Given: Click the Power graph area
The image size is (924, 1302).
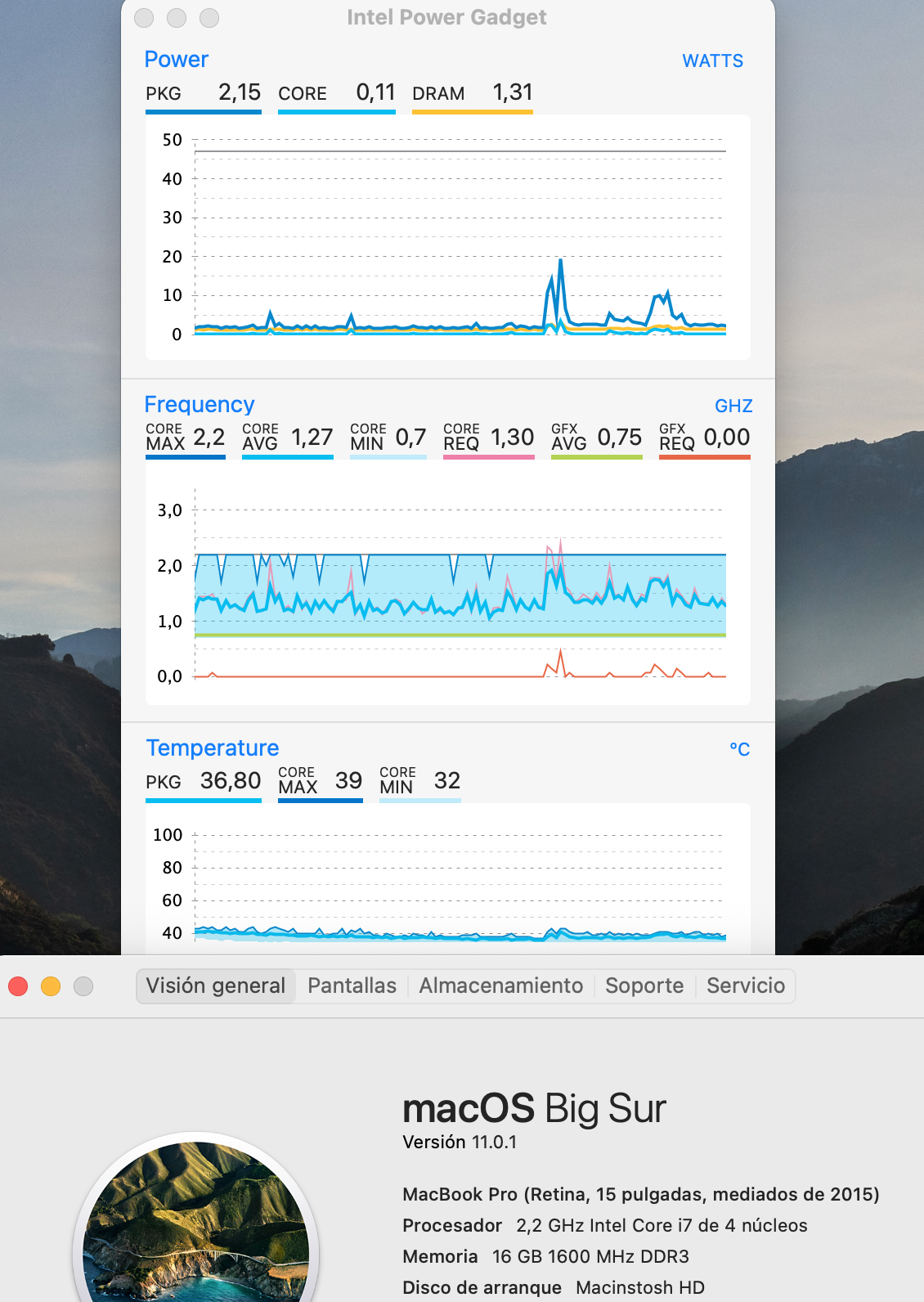Looking at the screenshot, I should pyautogui.click(x=448, y=237).
